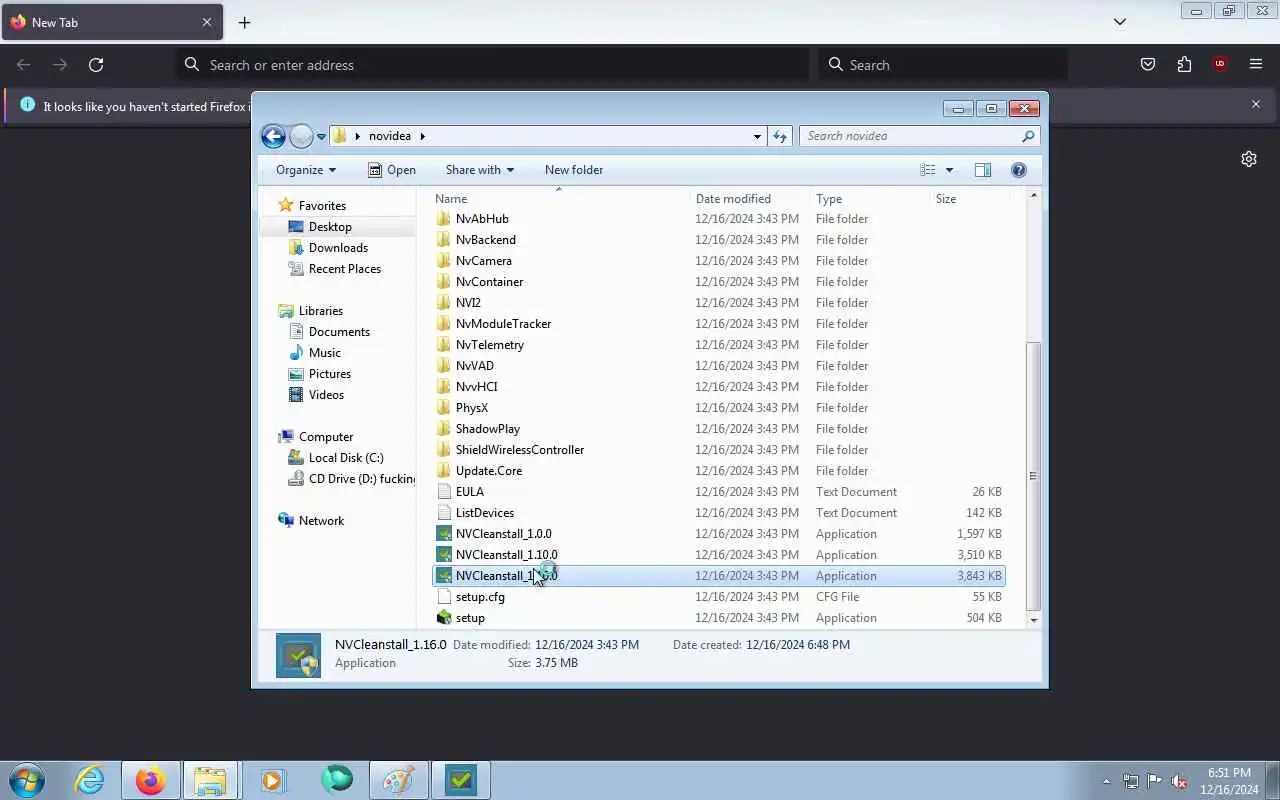Create a New folder

pyautogui.click(x=574, y=170)
